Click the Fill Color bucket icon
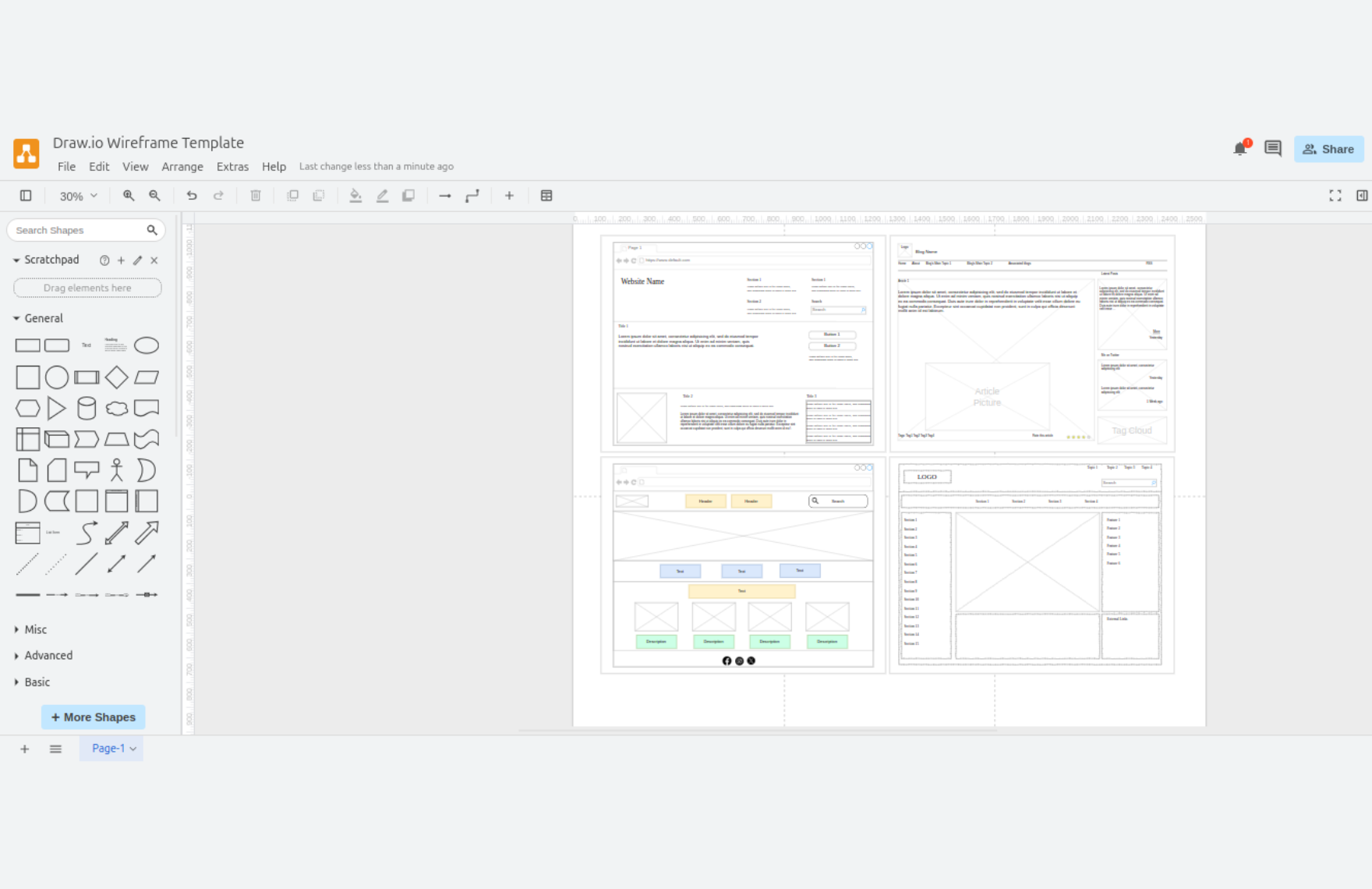 click(355, 196)
